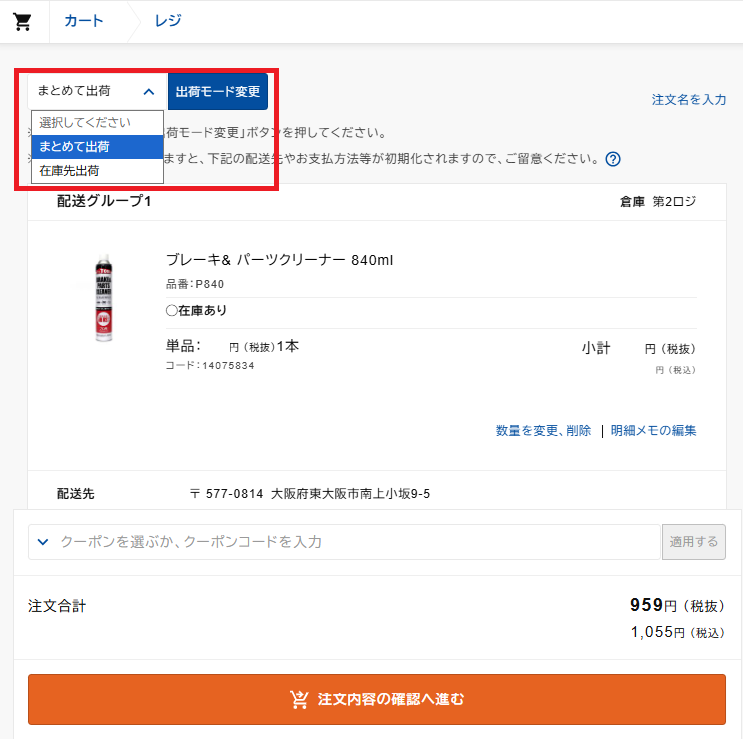Click the cart icon on the confirm order button
The height and width of the screenshot is (739, 743).
point(299,699)
